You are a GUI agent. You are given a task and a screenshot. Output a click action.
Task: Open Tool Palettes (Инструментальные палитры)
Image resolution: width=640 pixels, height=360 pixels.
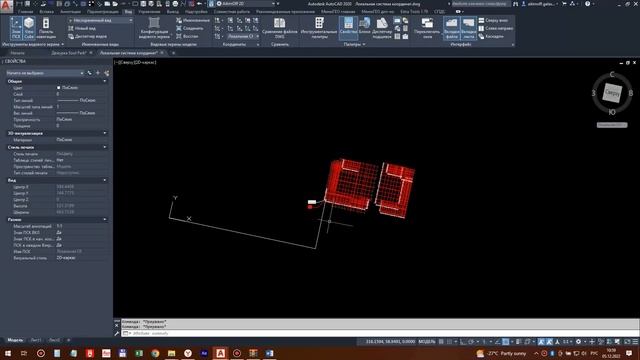[319, 28]
